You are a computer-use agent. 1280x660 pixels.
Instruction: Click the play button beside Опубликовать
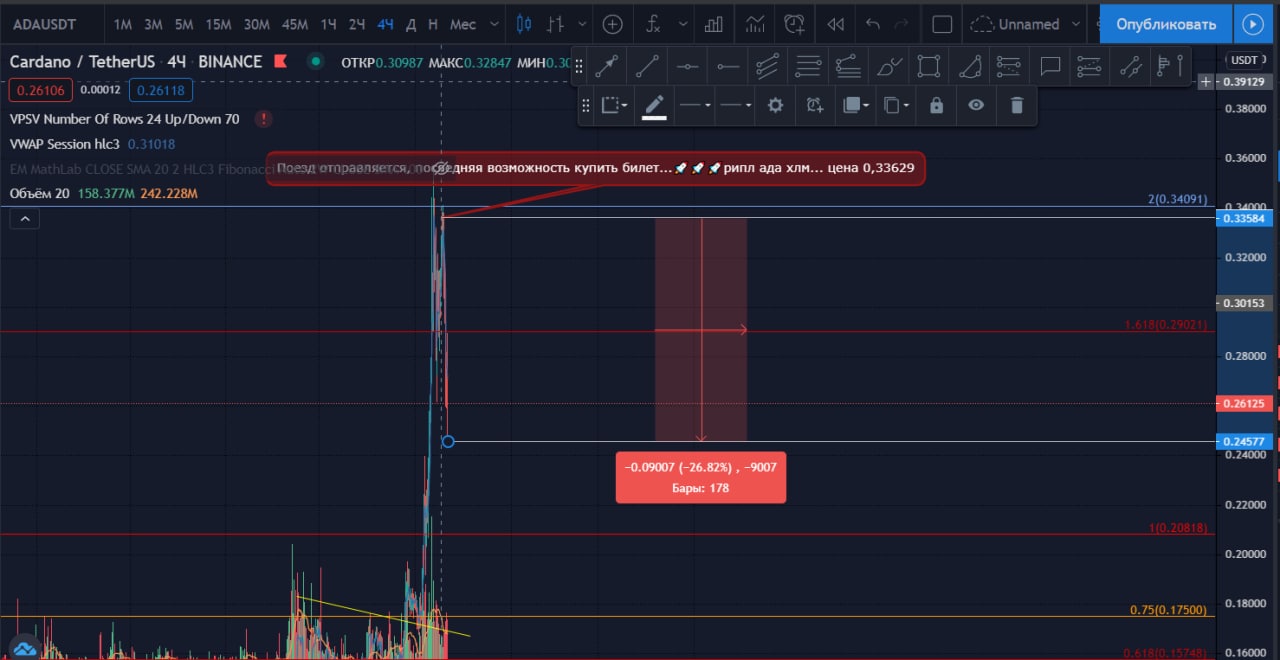(x=1251, y=24)
